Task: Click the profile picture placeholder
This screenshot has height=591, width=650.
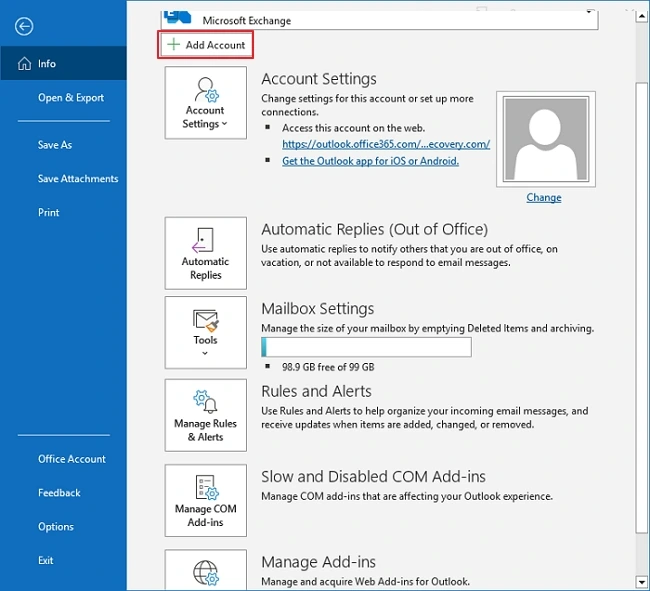Action: point(546,139)
